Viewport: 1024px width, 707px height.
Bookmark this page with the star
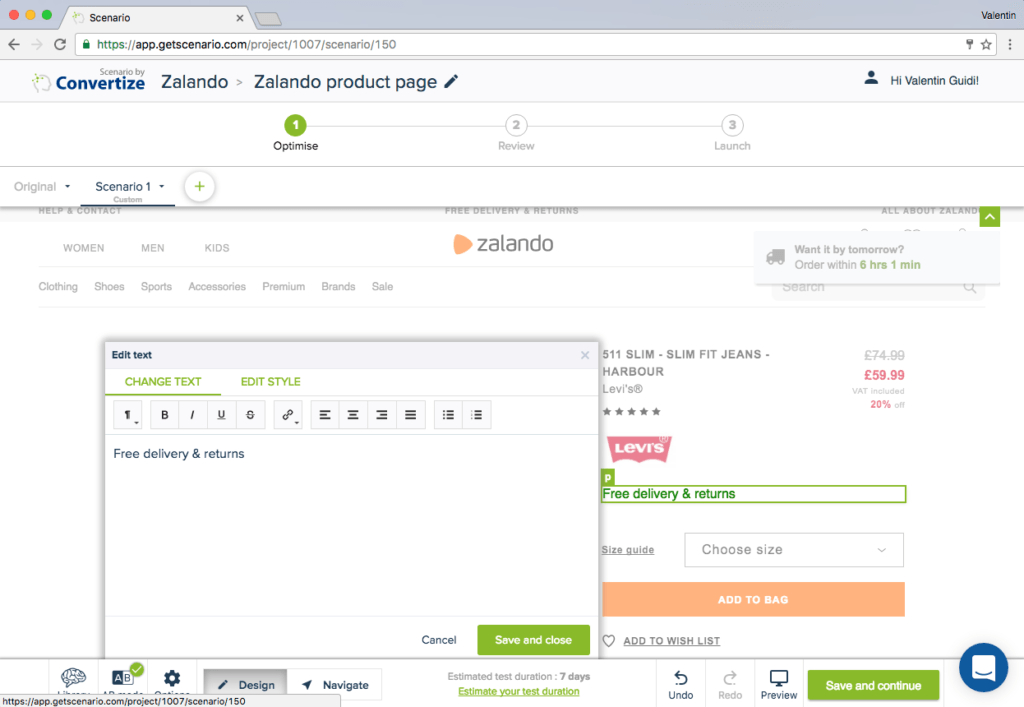tap(986, 44)
